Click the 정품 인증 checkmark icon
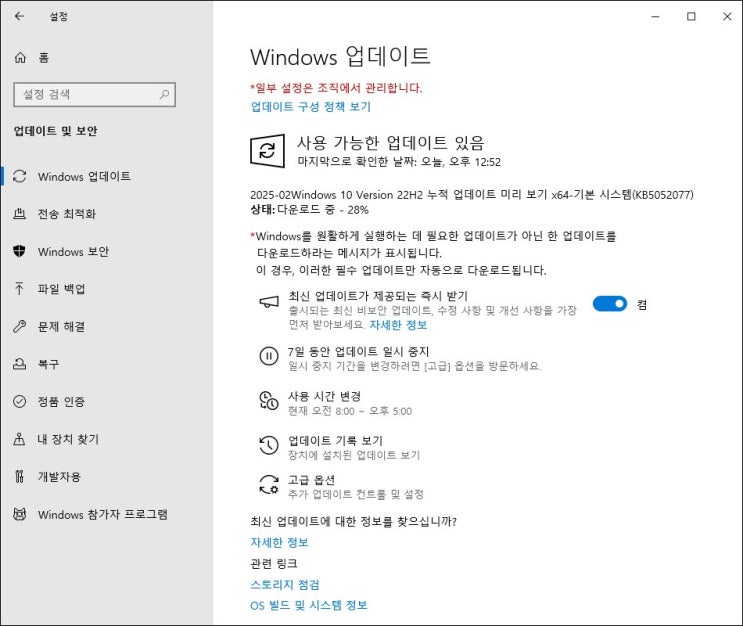Screen dimensions: 743x626 pos(19,401)
